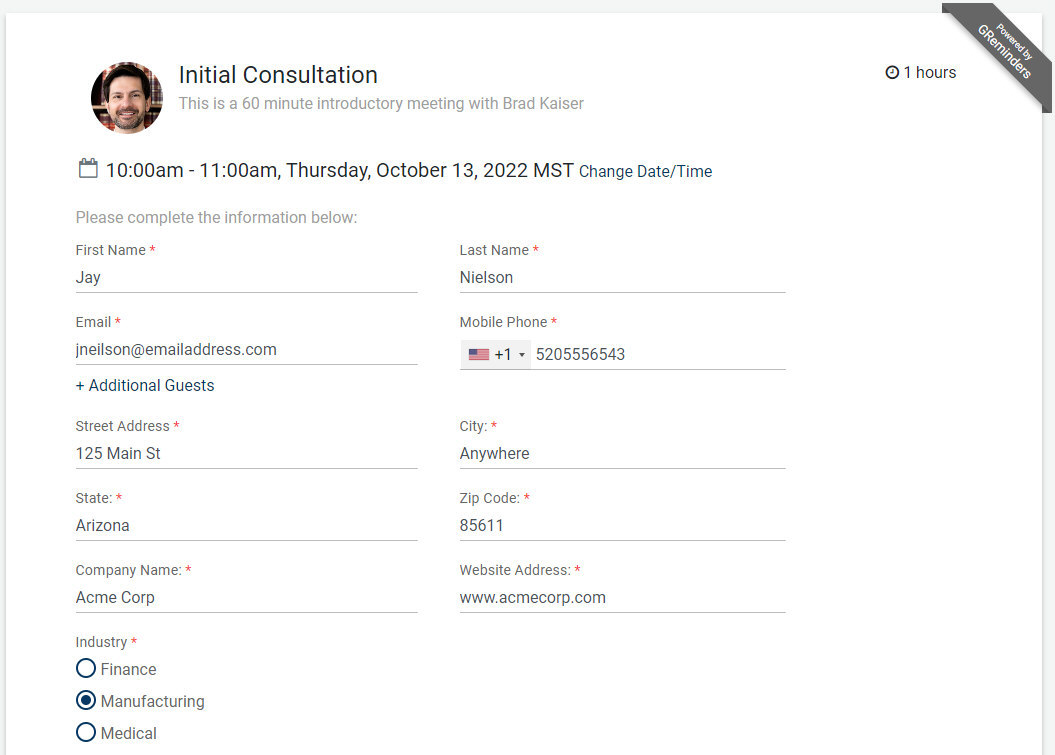Click the clock icon next to 1 hours
The image size is (1055, 755).
(891, 72)
